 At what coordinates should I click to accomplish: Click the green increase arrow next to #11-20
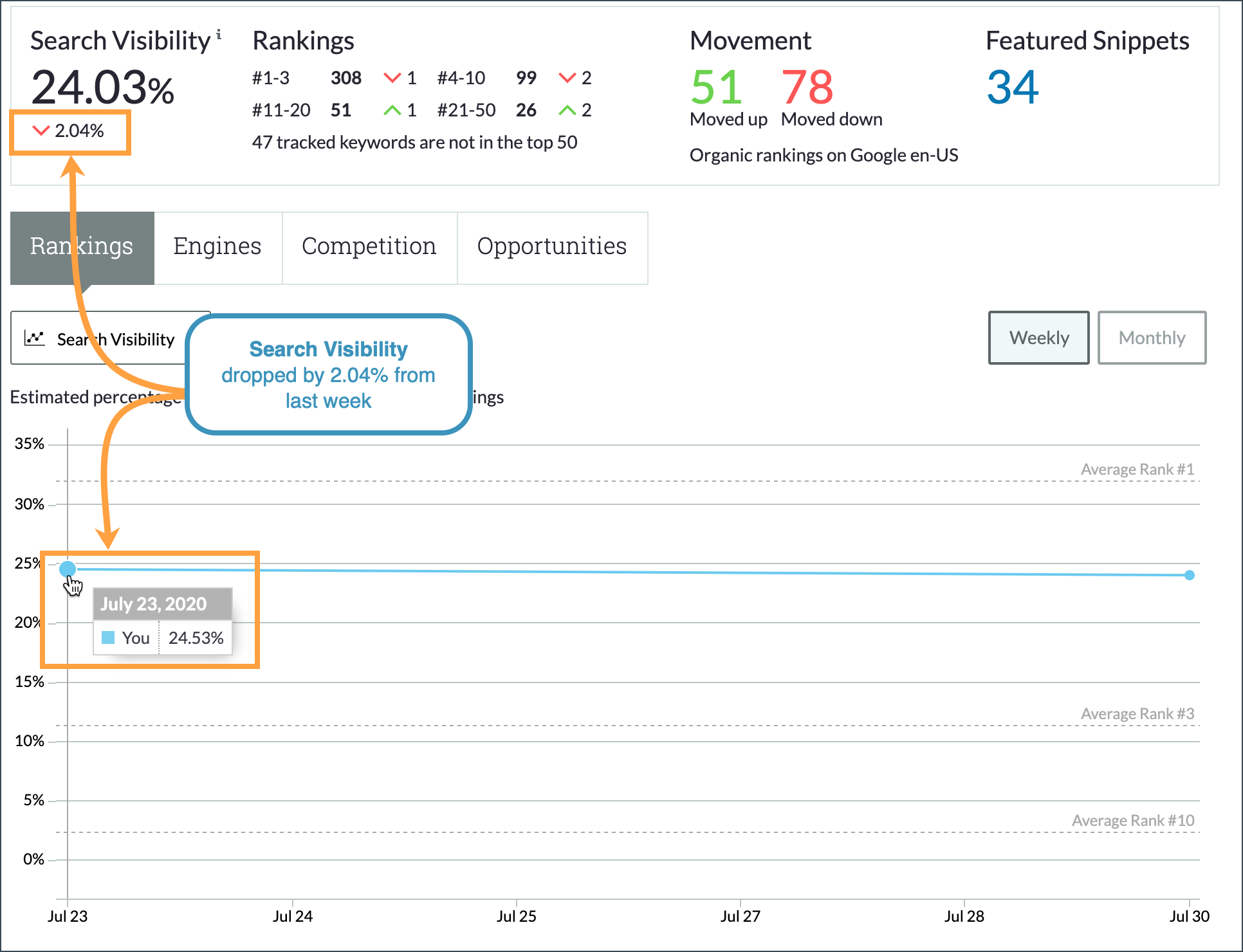tap(394, 109)
